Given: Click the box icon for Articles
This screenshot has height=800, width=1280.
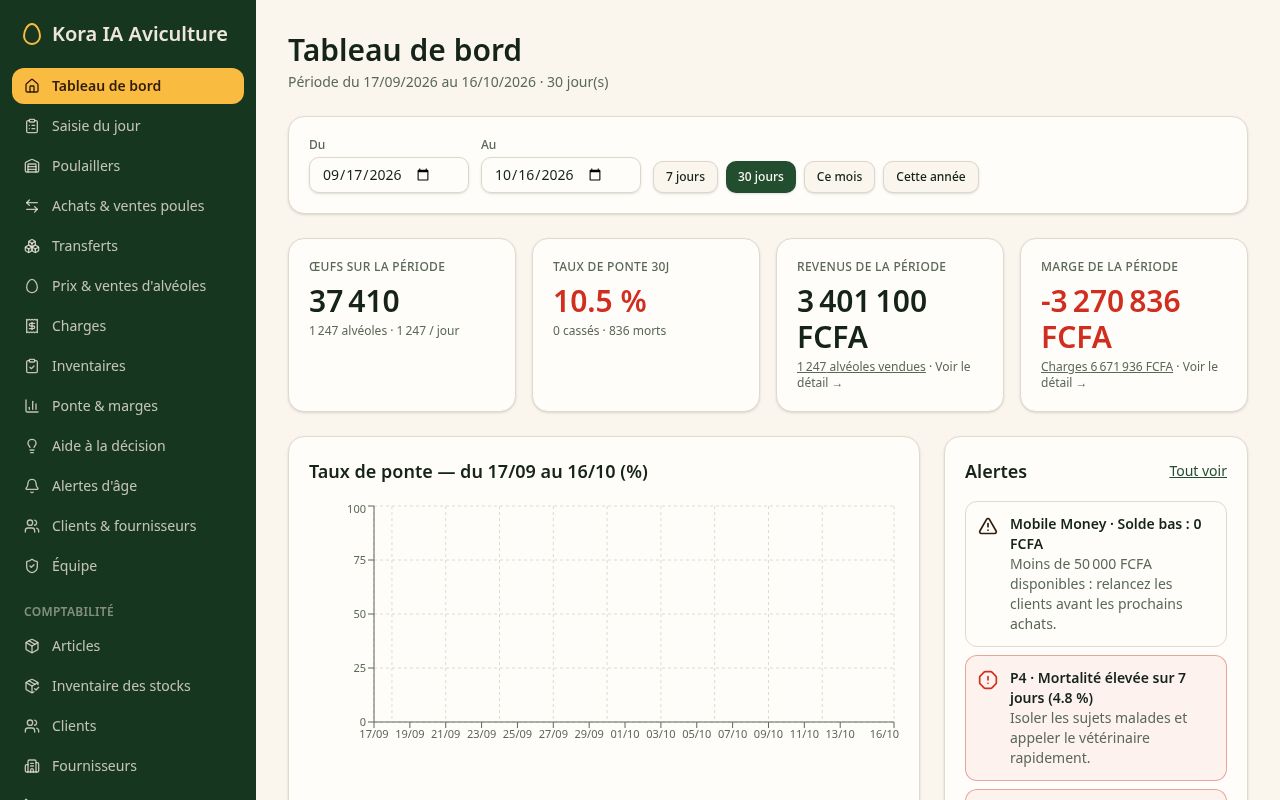Looking at the screenshot, I should (32, 646).
